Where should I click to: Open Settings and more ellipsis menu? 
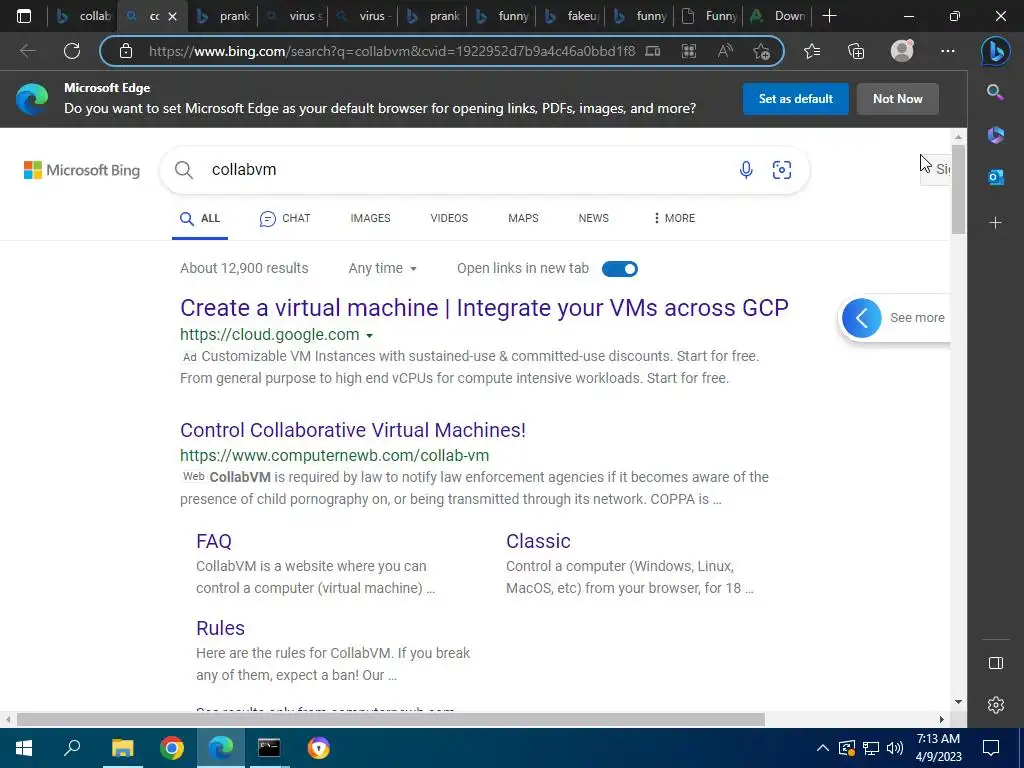948,51
